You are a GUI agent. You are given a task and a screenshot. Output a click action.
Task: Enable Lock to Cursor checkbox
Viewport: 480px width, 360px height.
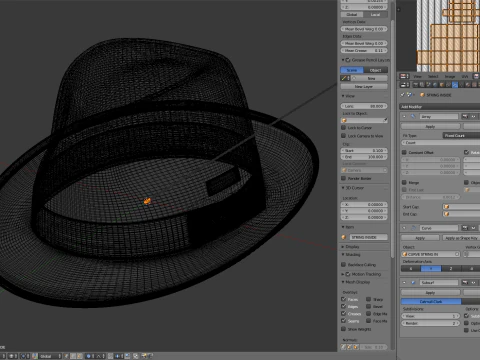(x=343, y=128)
